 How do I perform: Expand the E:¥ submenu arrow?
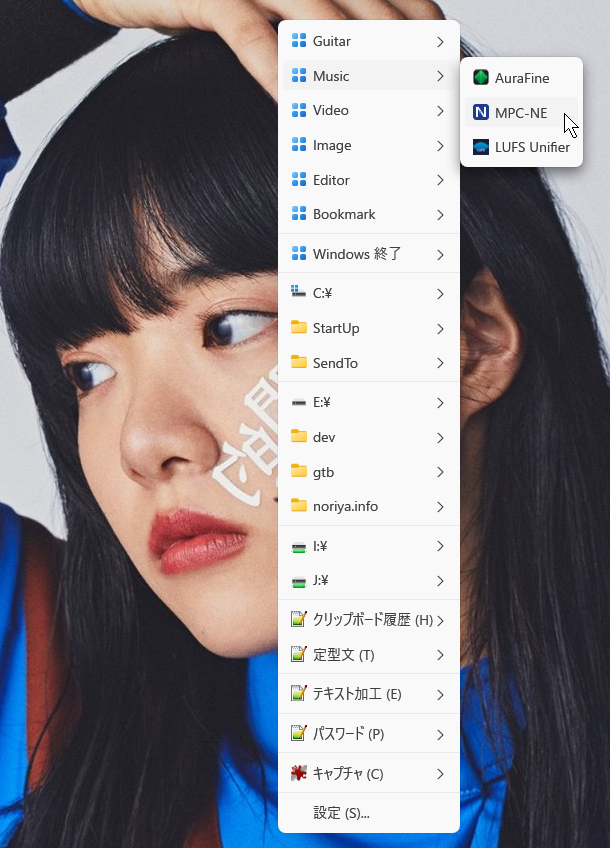pyautogui.click(x=440, y=403)
